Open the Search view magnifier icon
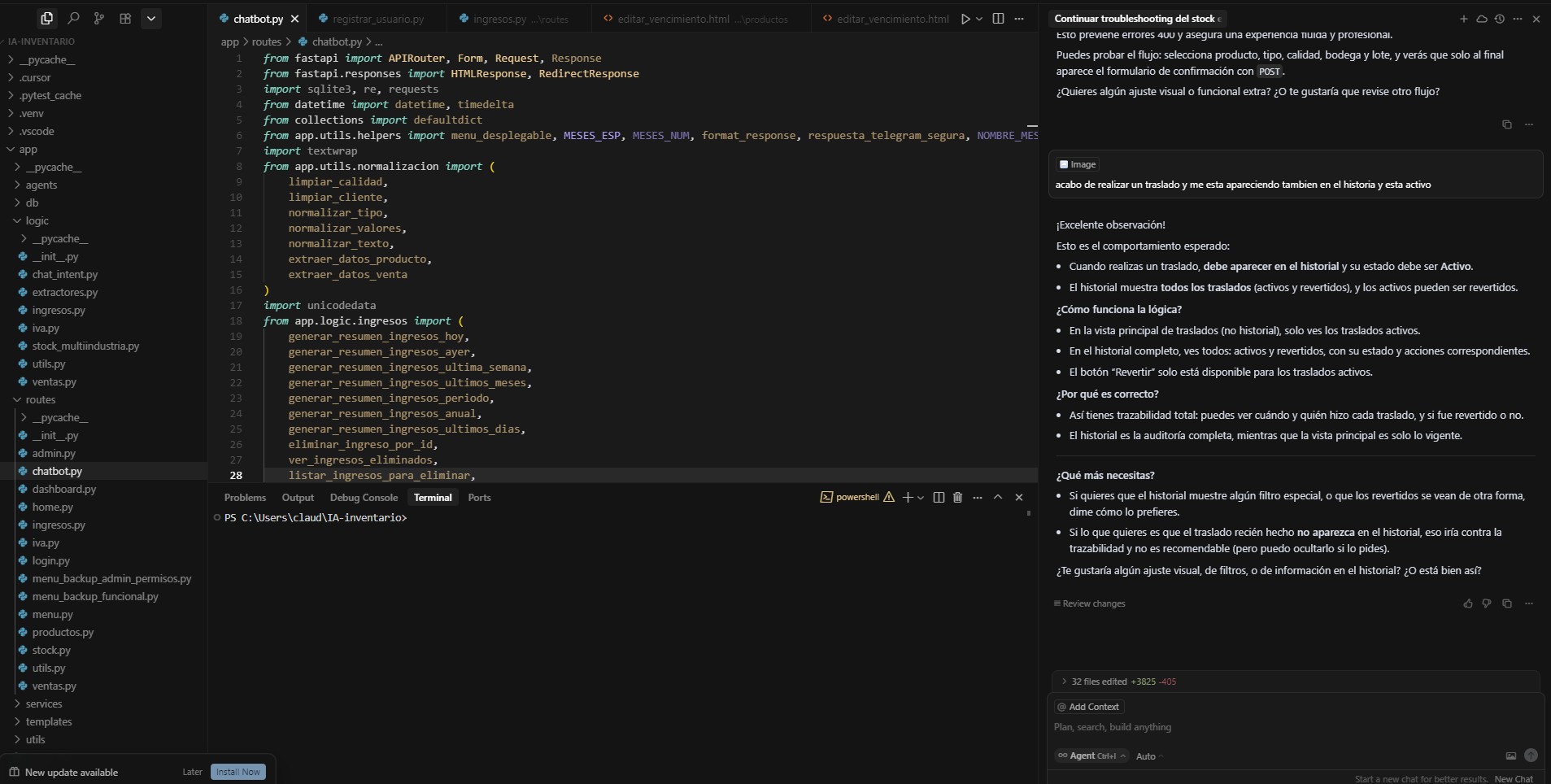Image resolution: width=1551 pixels, height=784 pixels. (x=73, y=18)
